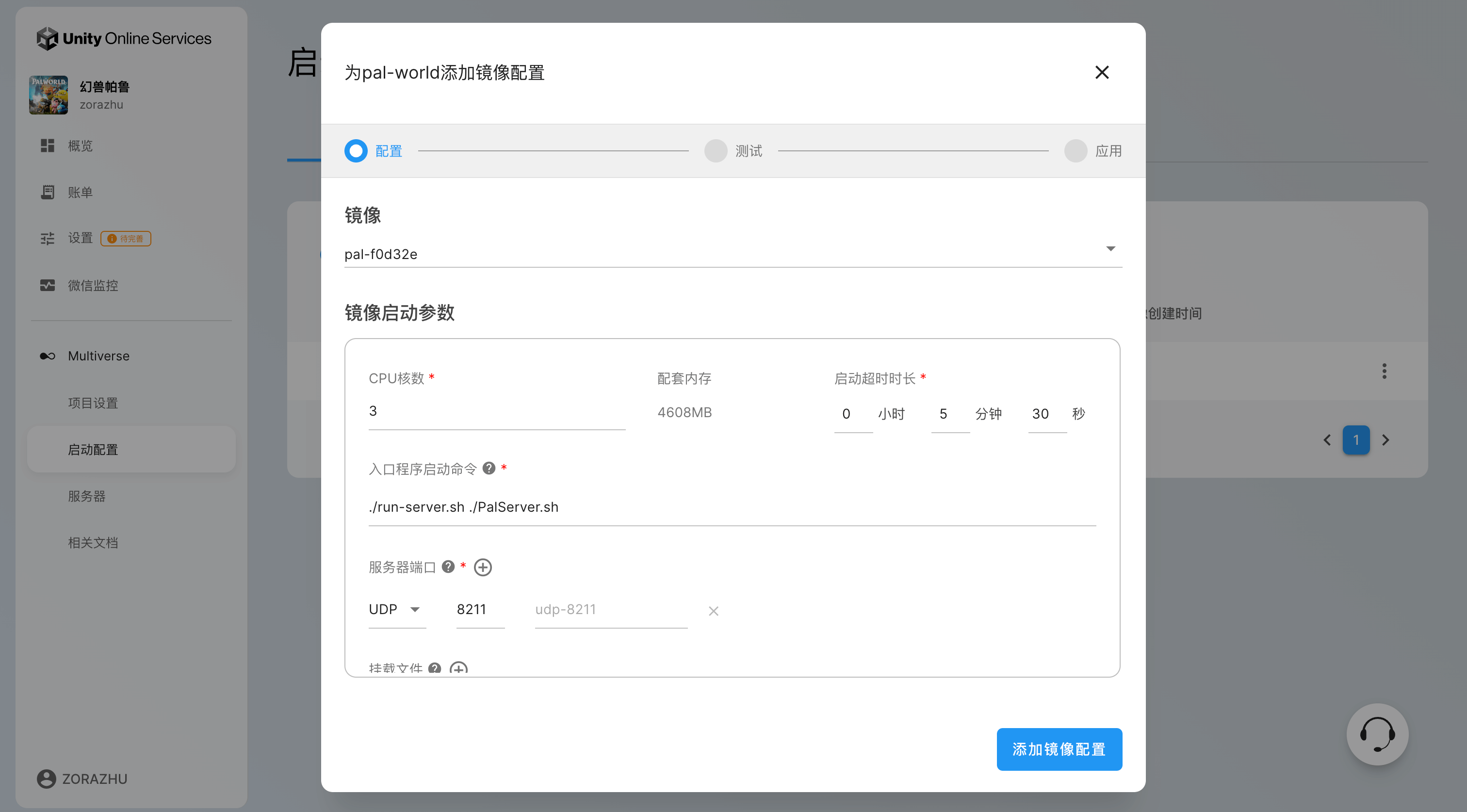This screenshot has width=1467, height=812.
Task: Select the 测试 step indicator
Action: pyautogui.click(x=716, y=151)
